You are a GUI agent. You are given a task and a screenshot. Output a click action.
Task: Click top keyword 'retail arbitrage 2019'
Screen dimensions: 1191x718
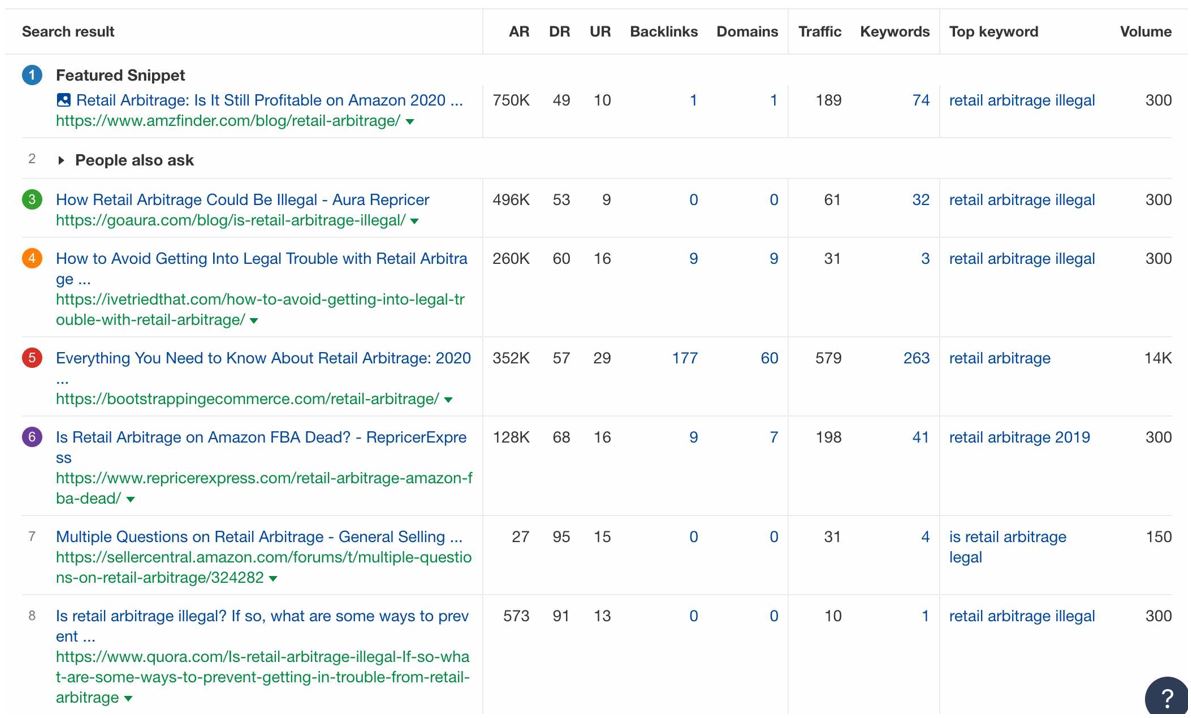coord(1019,437)
